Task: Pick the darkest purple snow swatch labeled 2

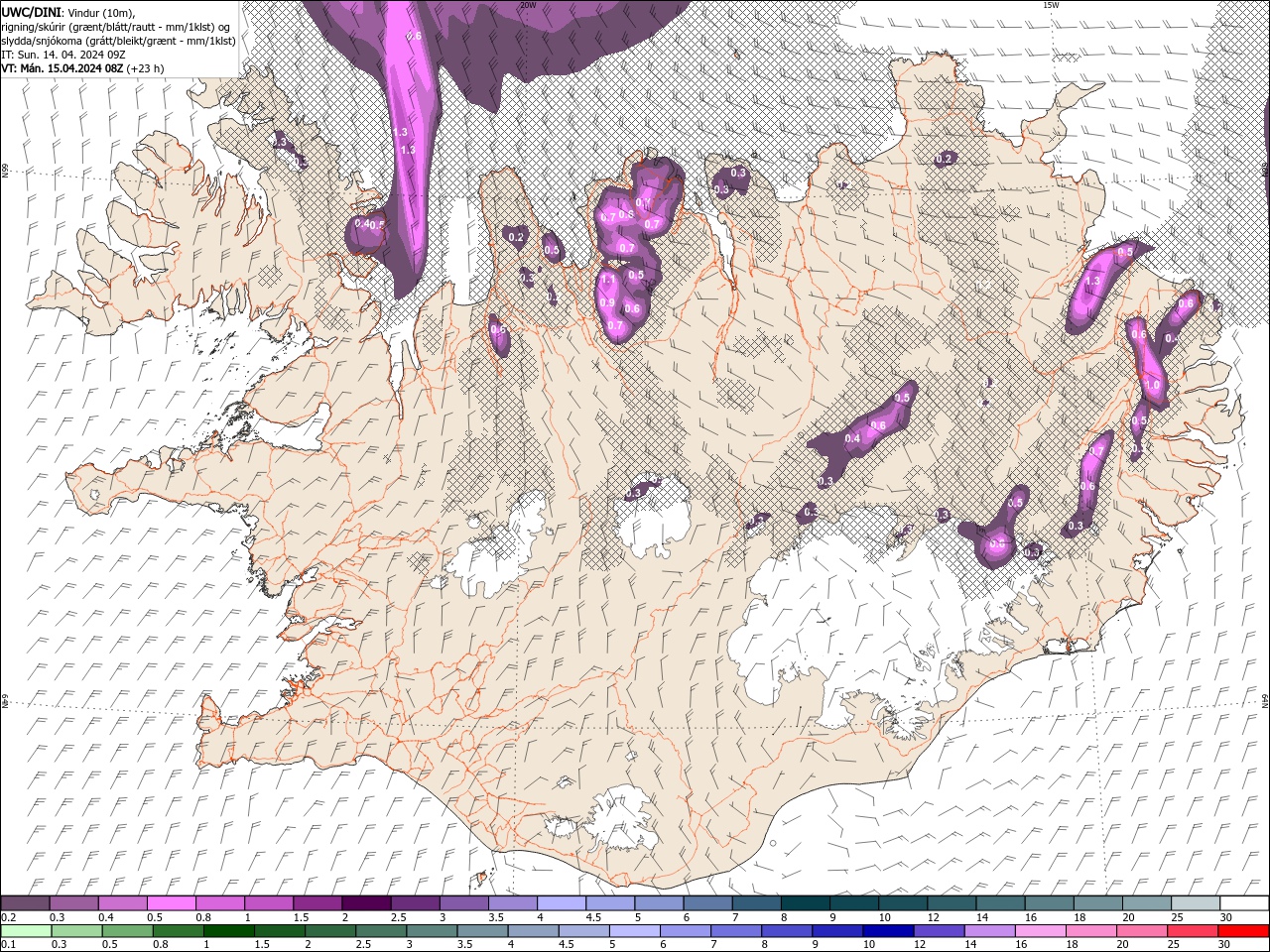Action: pos(366,903)
